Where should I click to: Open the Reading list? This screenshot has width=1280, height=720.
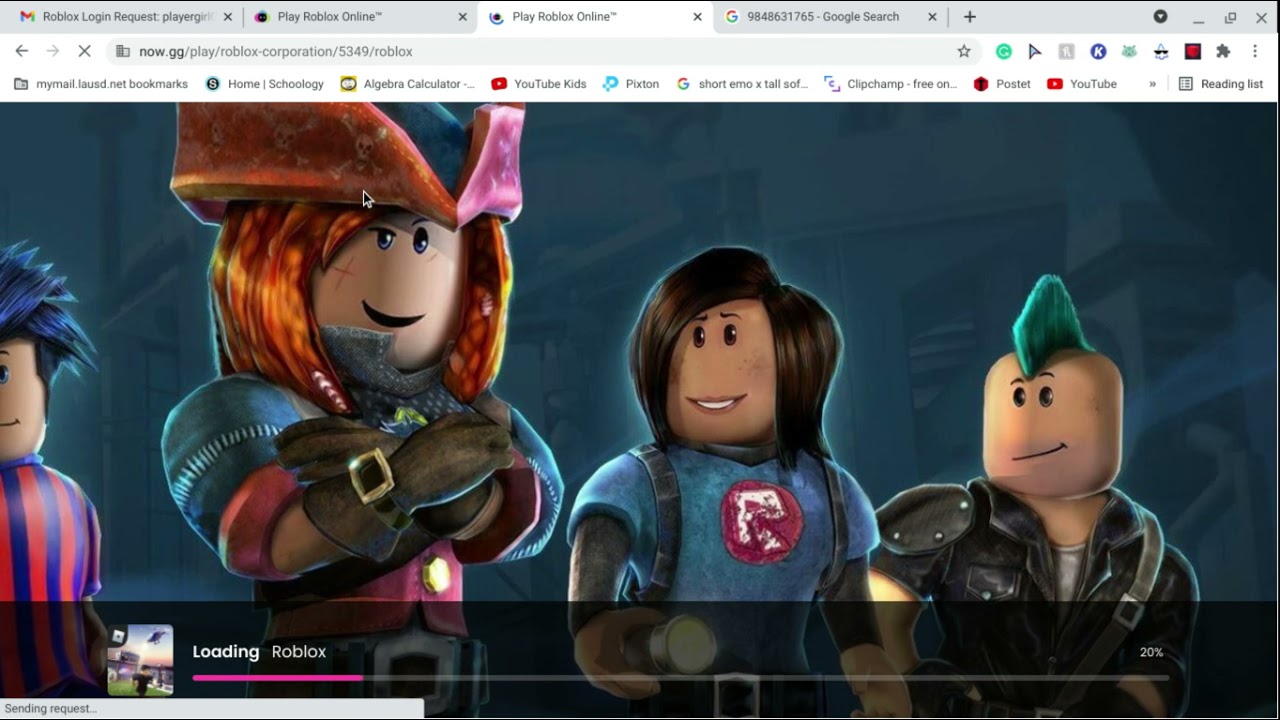coord(1221,84)
